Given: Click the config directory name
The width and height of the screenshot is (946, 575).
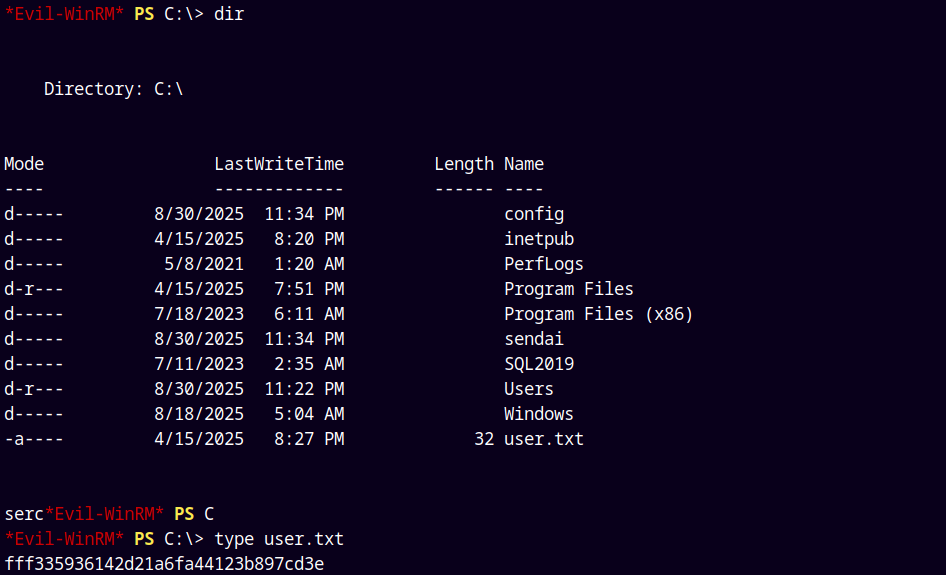Looking at the screenshot, I should click(534, 214).
